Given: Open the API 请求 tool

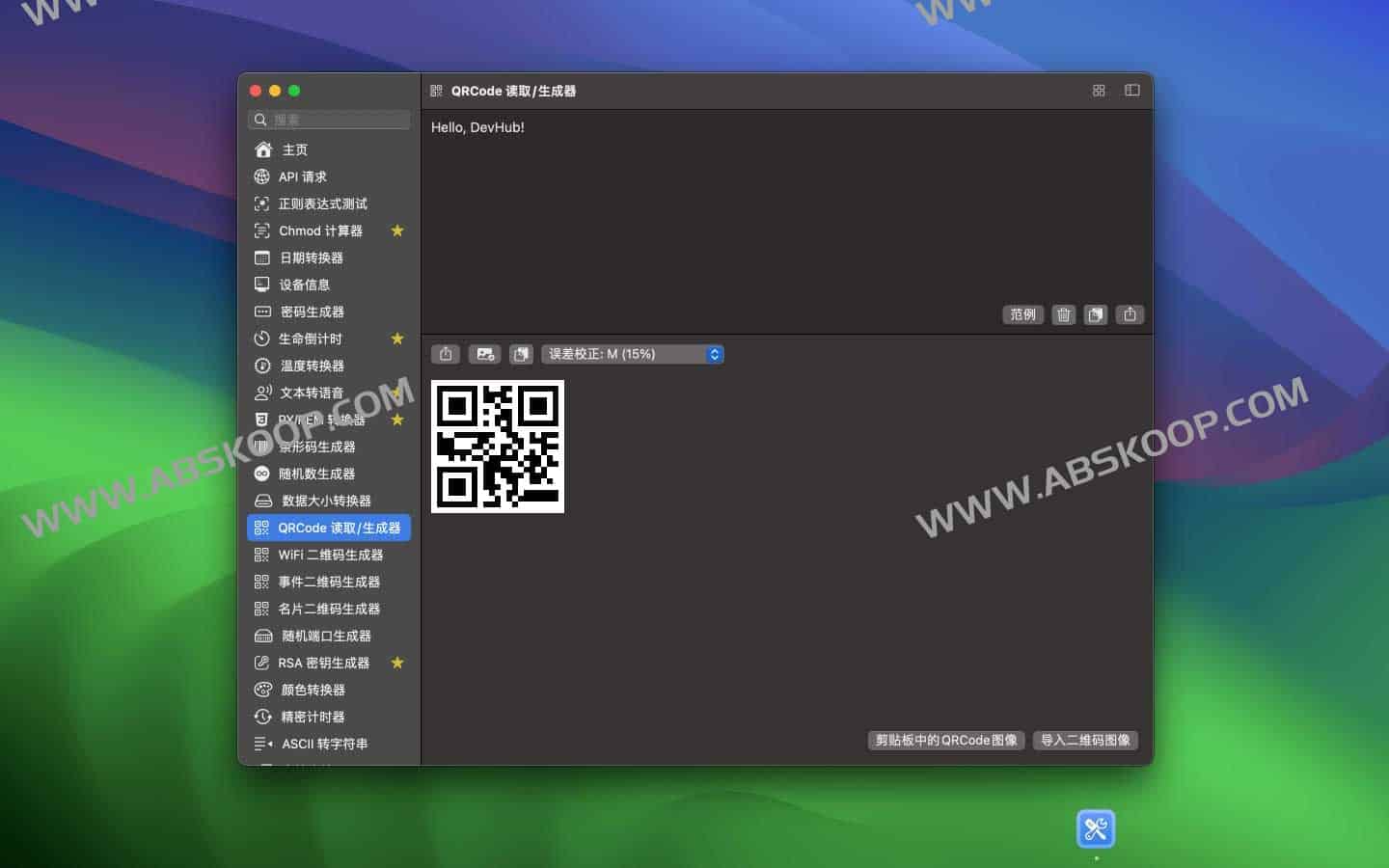Looking at the screenshot, I should point(302,176).
